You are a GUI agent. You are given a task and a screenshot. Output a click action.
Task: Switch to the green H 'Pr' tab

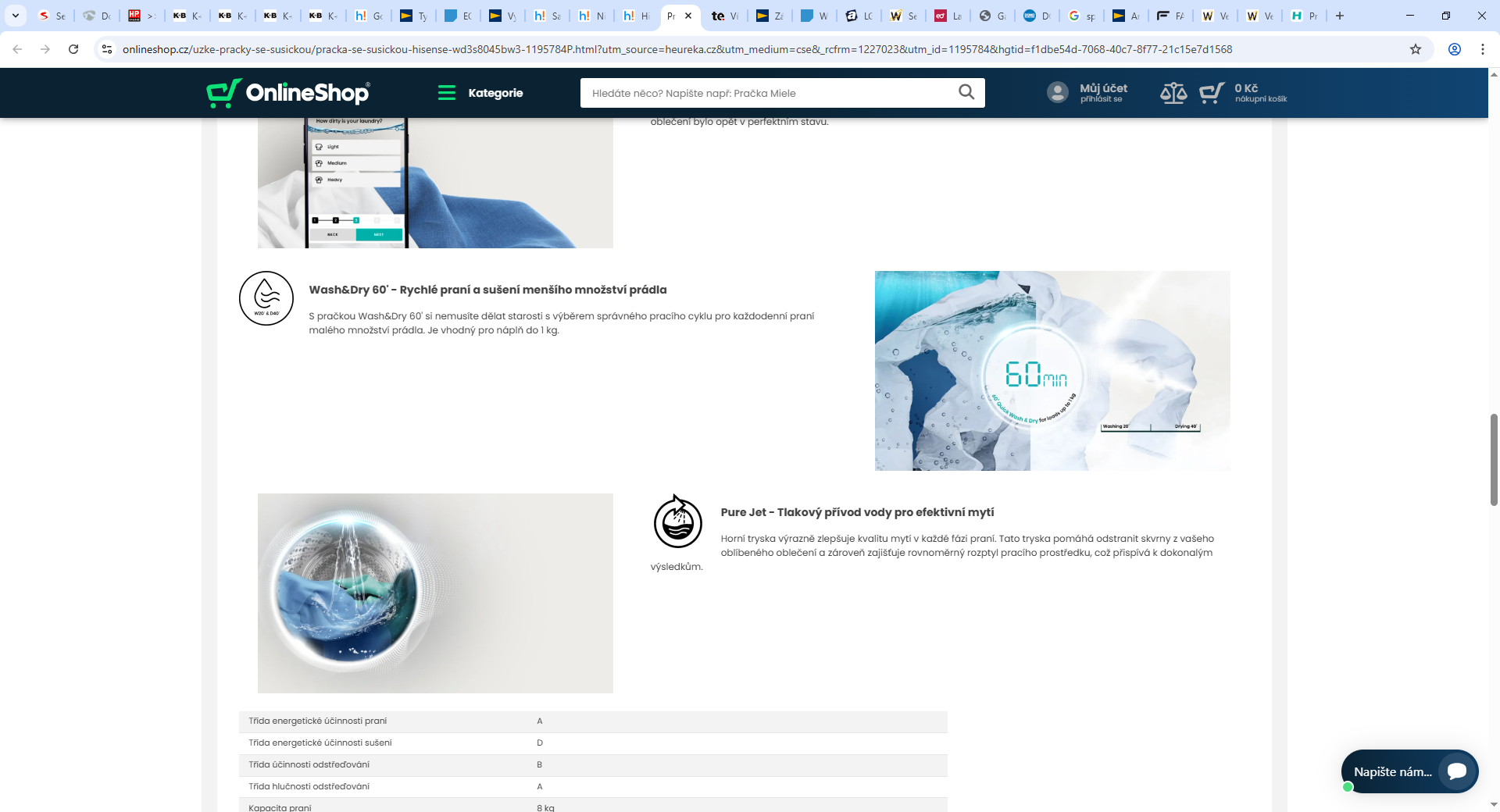pos(1305,16)
